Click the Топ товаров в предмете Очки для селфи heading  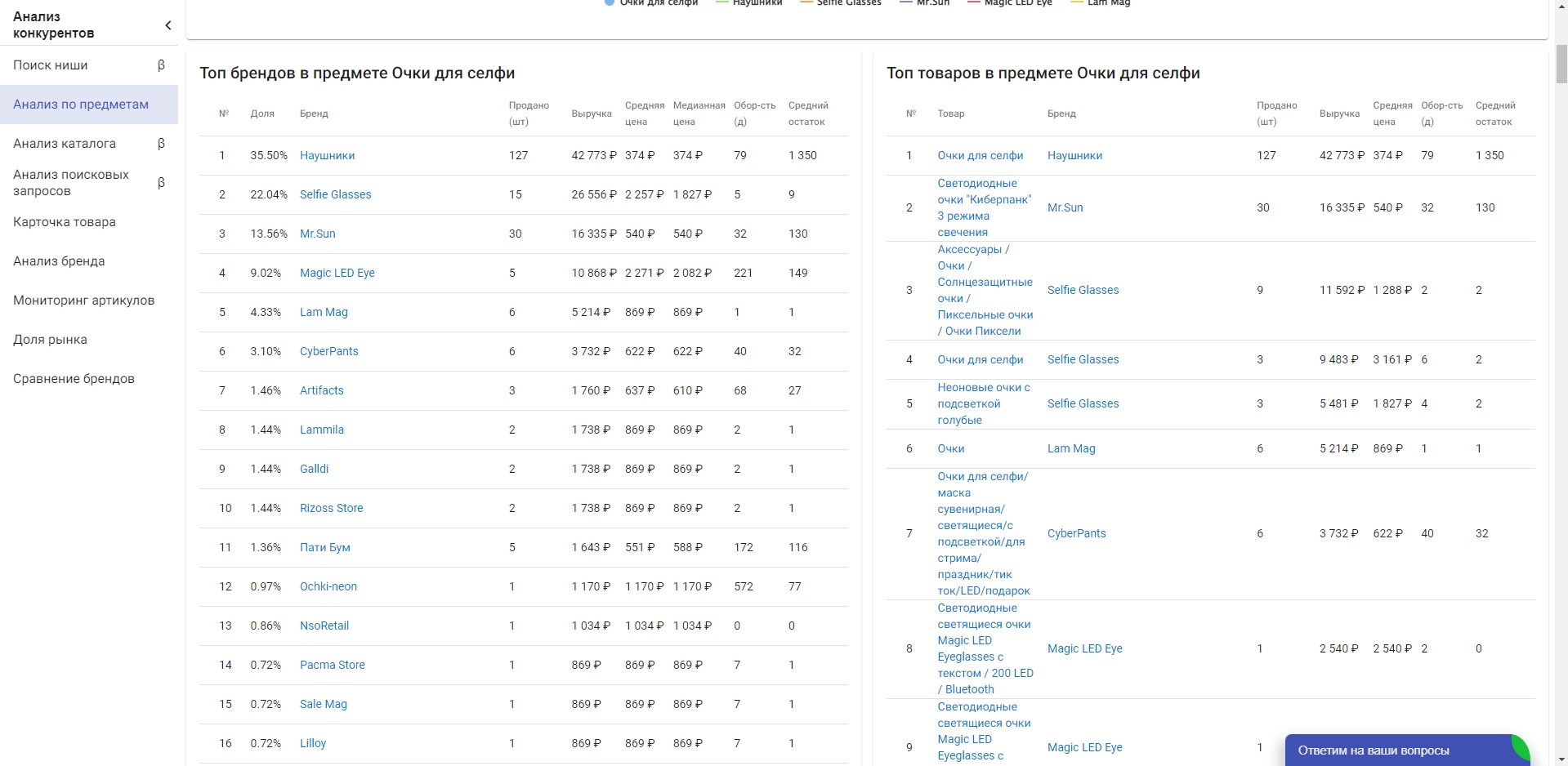point(1043,73)
